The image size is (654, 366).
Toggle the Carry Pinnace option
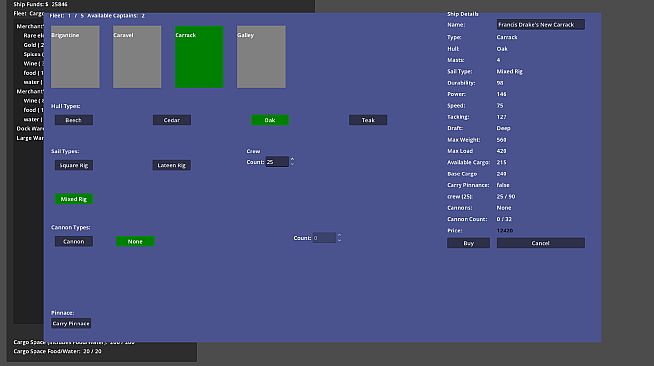(x=71, y=323)
